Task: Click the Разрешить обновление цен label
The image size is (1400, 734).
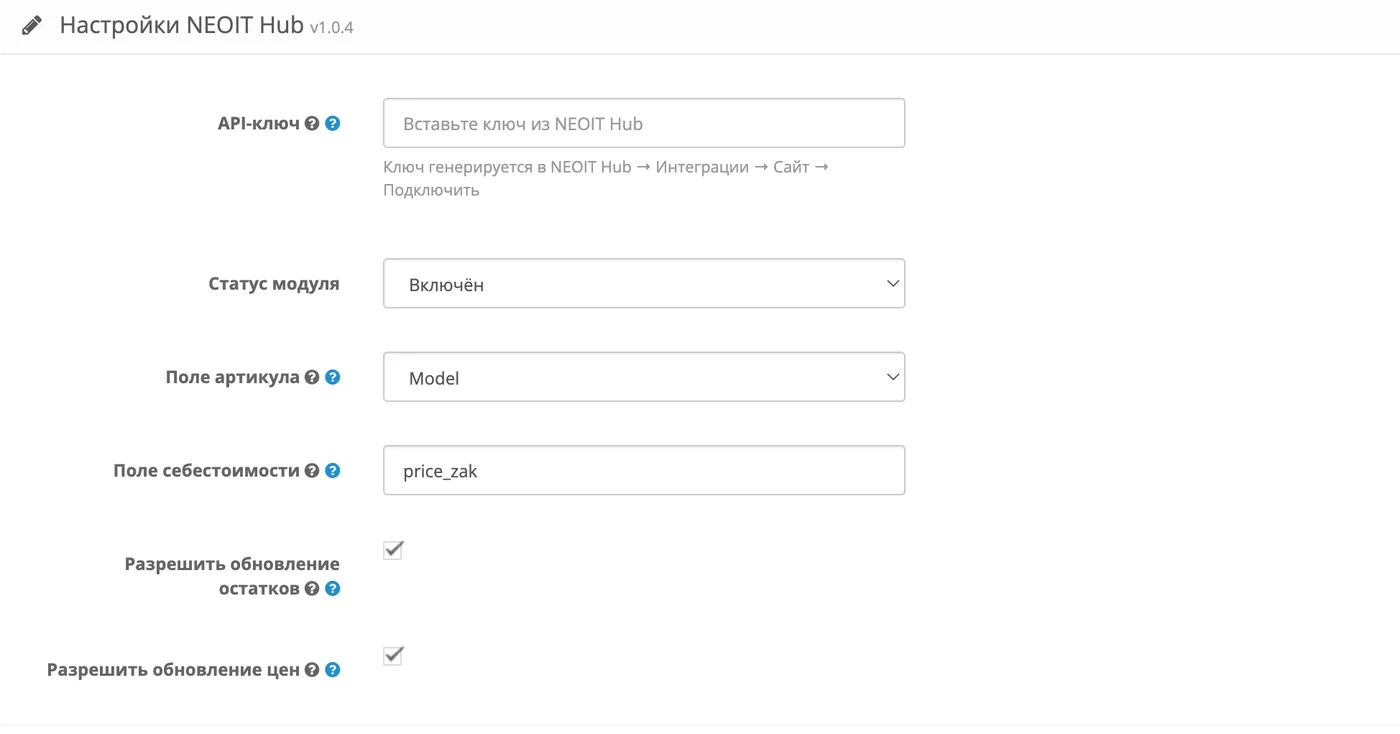Action: coord(174,670)
